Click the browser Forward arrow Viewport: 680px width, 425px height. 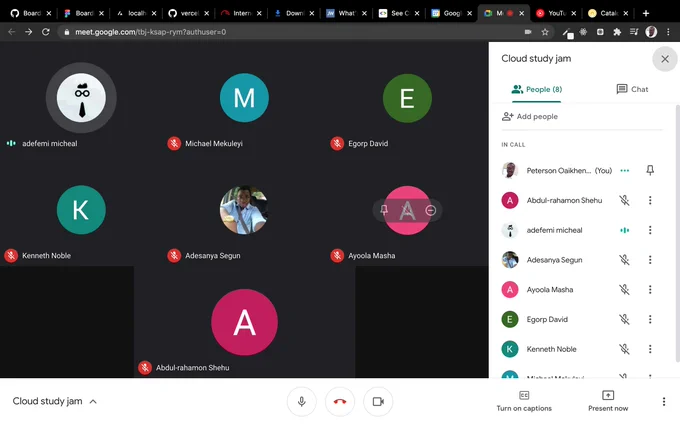(x=29, y=32)
